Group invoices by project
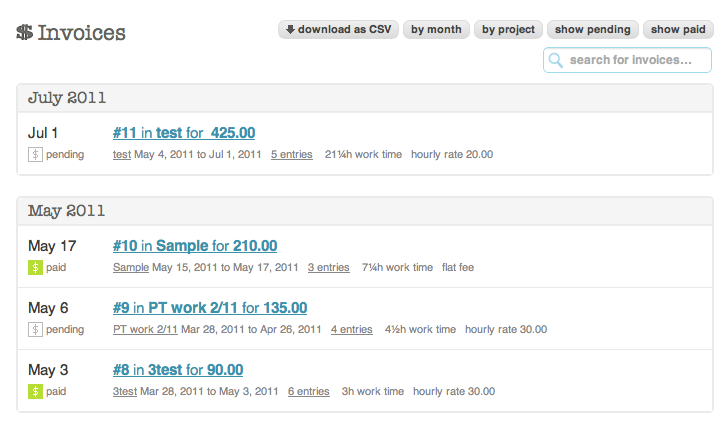 [508, 30]
